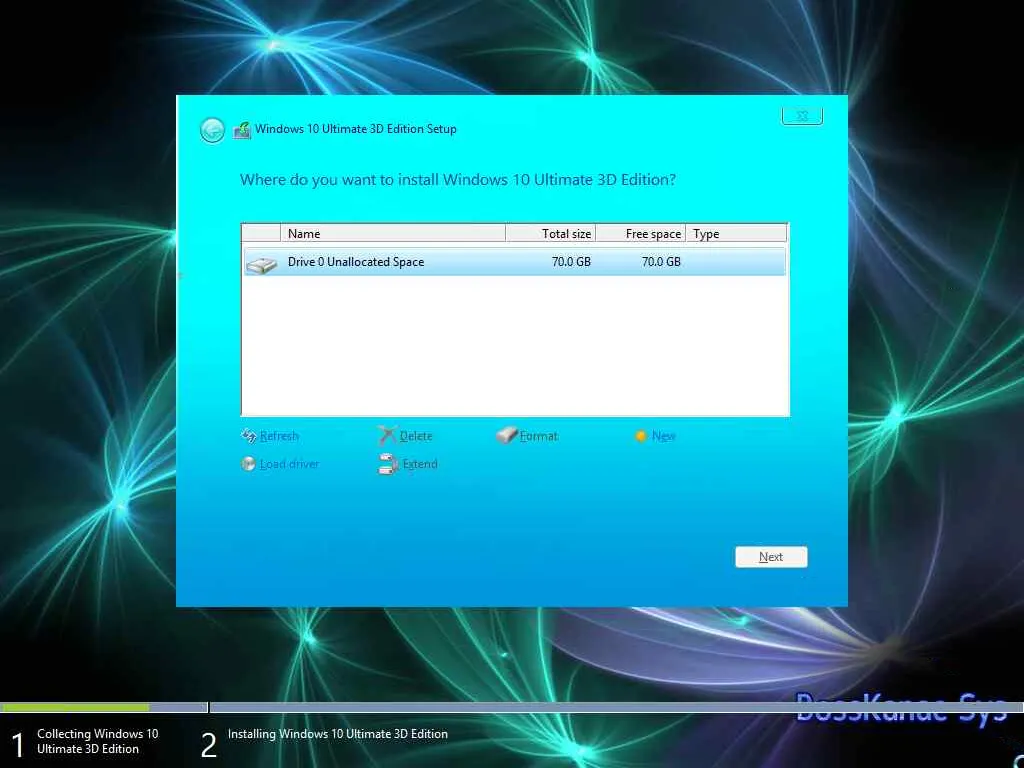
Task: Choose the Format partition link
Action: click(x=538, y=436)
